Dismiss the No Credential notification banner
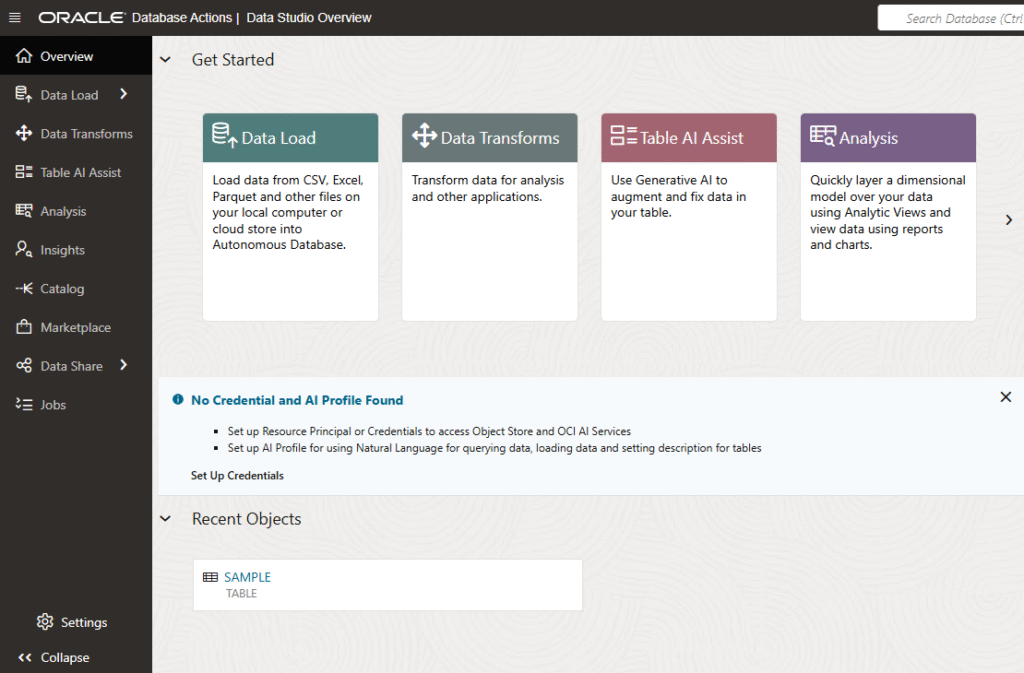Screen dimensions: 1024x673 (1006, 397)
